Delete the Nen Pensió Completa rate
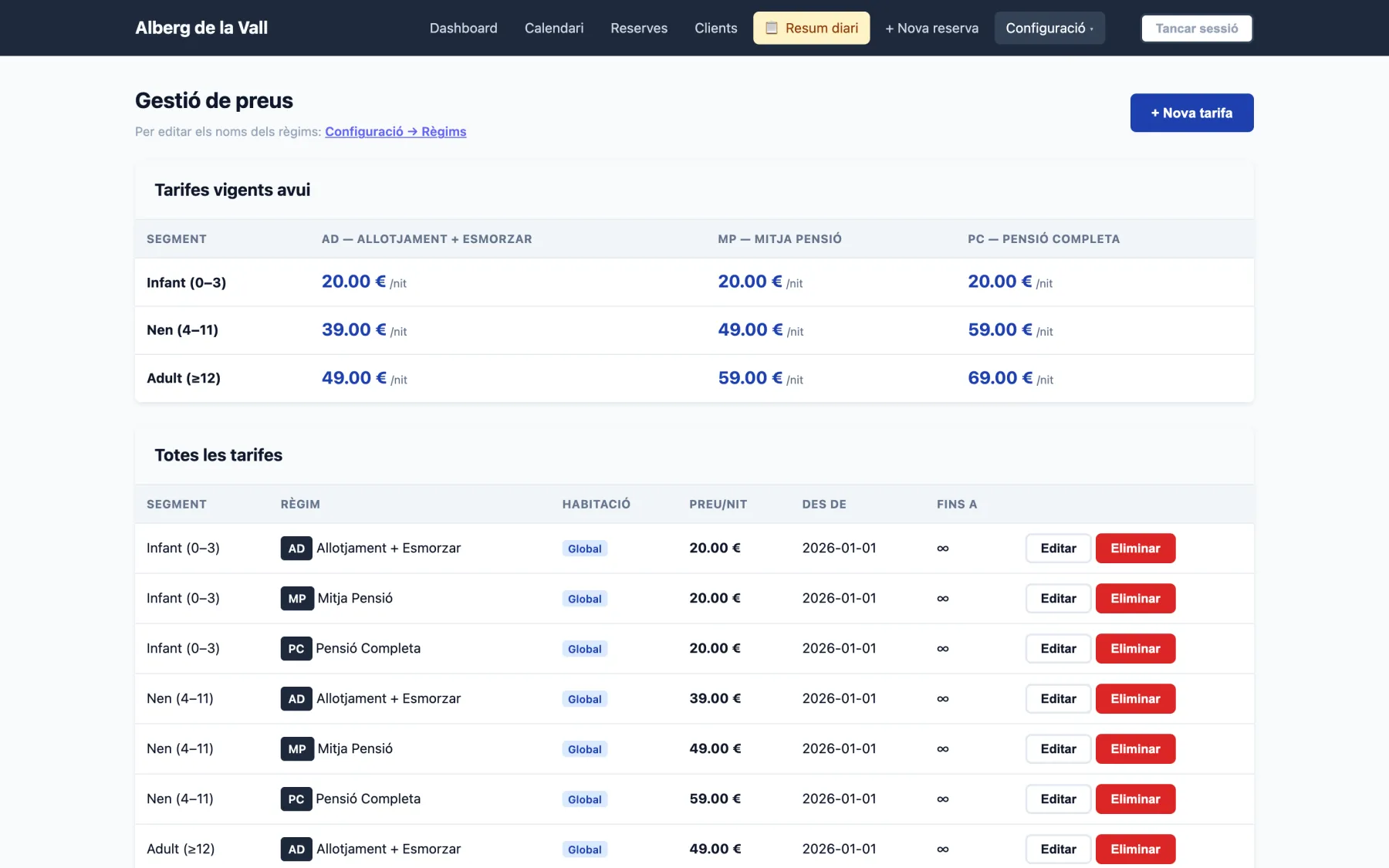1389x868 pixels. coord(1135,799)
